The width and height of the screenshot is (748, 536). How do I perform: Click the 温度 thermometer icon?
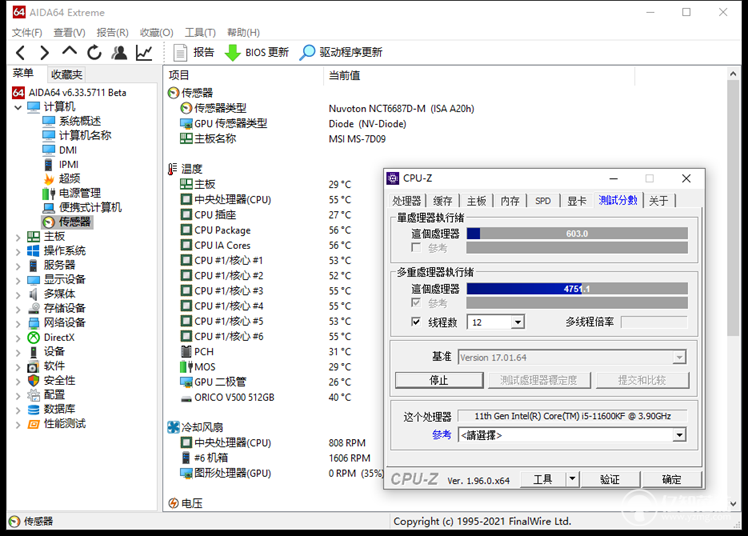point(172,169)
